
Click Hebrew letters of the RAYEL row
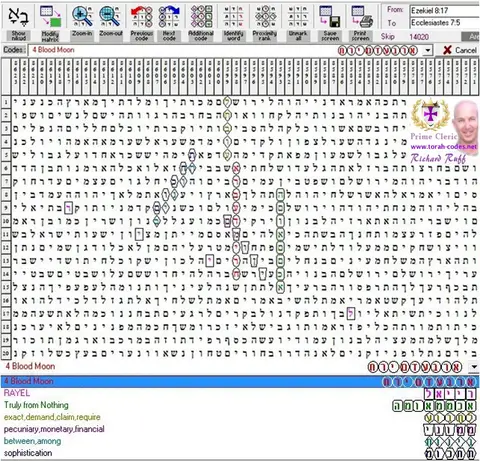(x=450, y=394)
